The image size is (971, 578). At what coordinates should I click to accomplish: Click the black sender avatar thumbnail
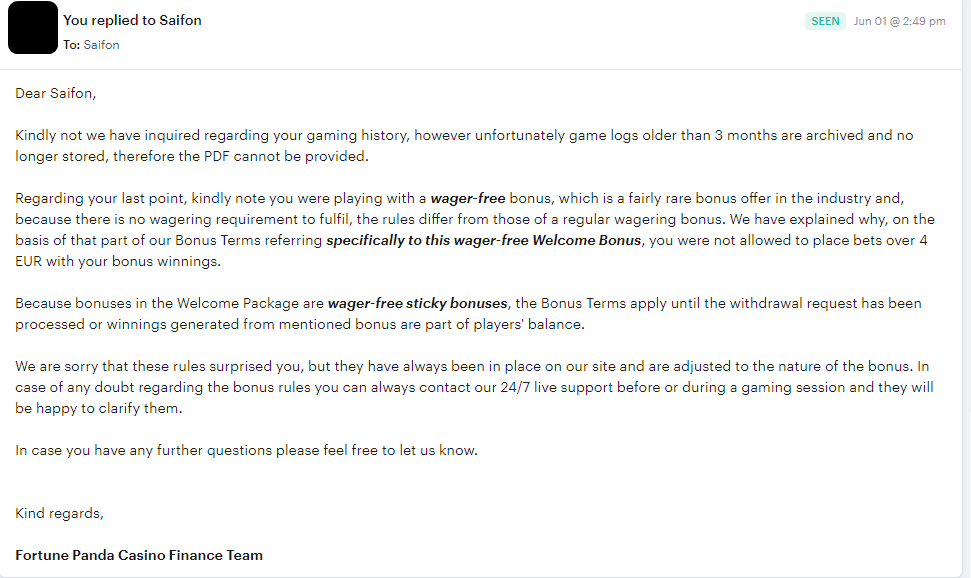point(33,28)
